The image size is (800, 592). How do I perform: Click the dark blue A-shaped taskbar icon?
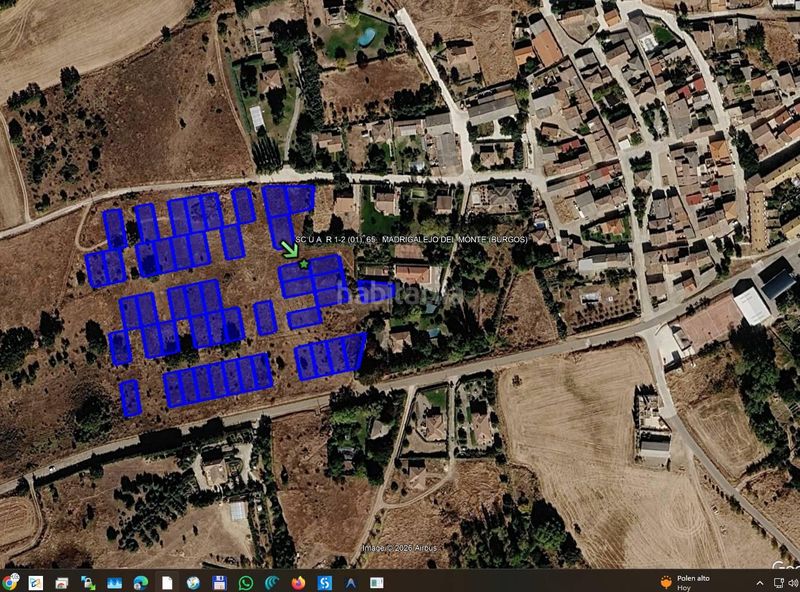pyautogui.click(x=351, y=583)
